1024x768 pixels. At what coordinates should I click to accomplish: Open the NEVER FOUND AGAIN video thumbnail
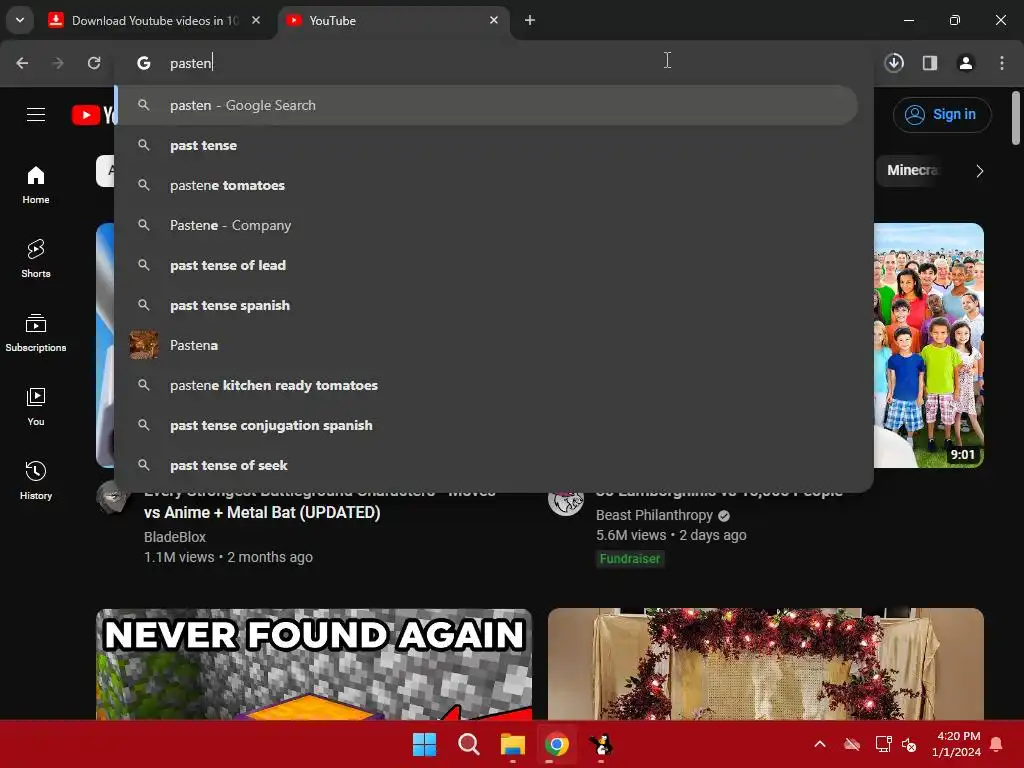(x=314, y=664)
